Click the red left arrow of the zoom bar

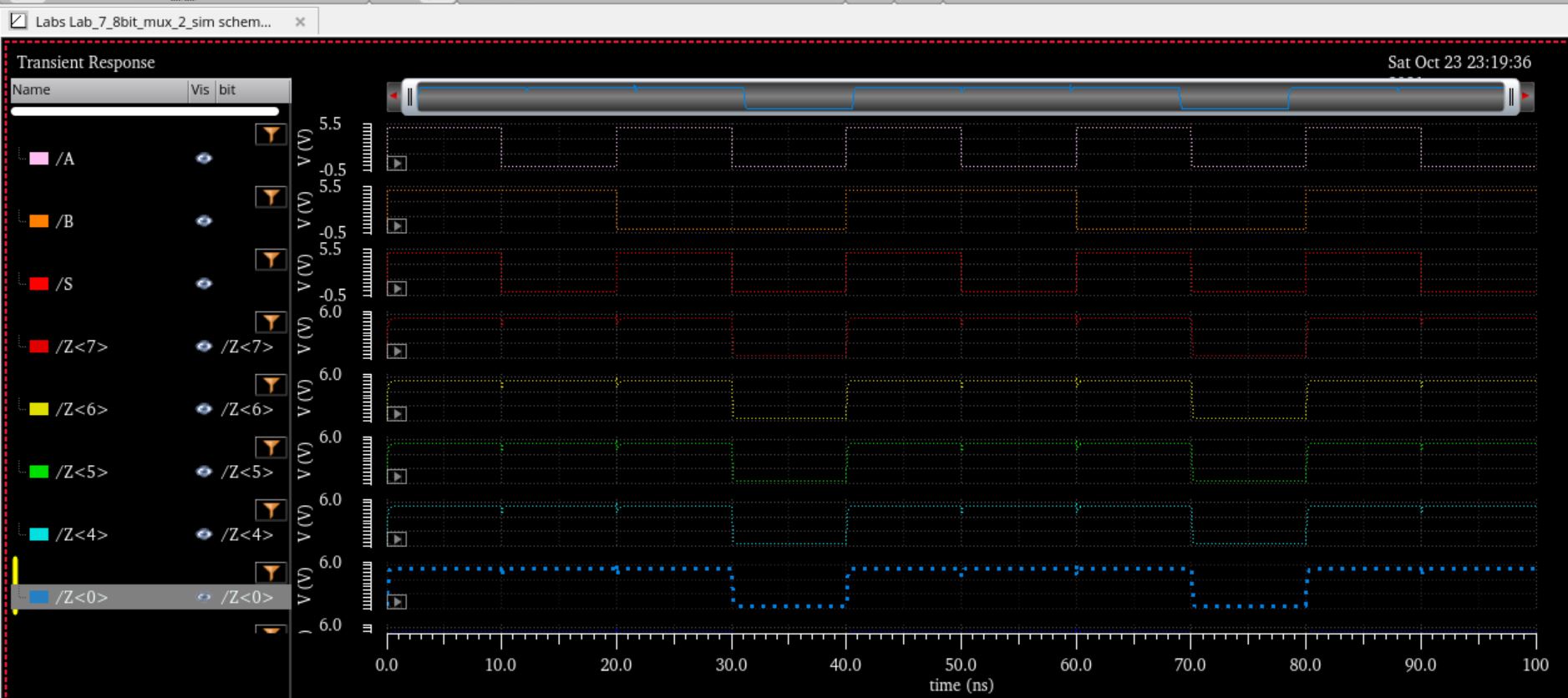393,96
